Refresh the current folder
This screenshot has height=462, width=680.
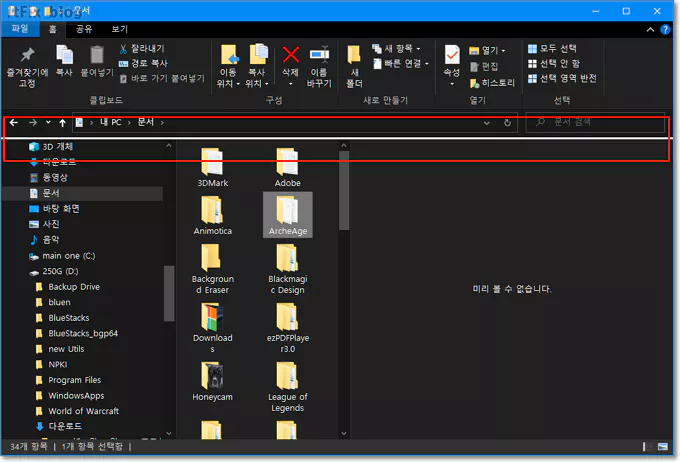tap(507, 123)
